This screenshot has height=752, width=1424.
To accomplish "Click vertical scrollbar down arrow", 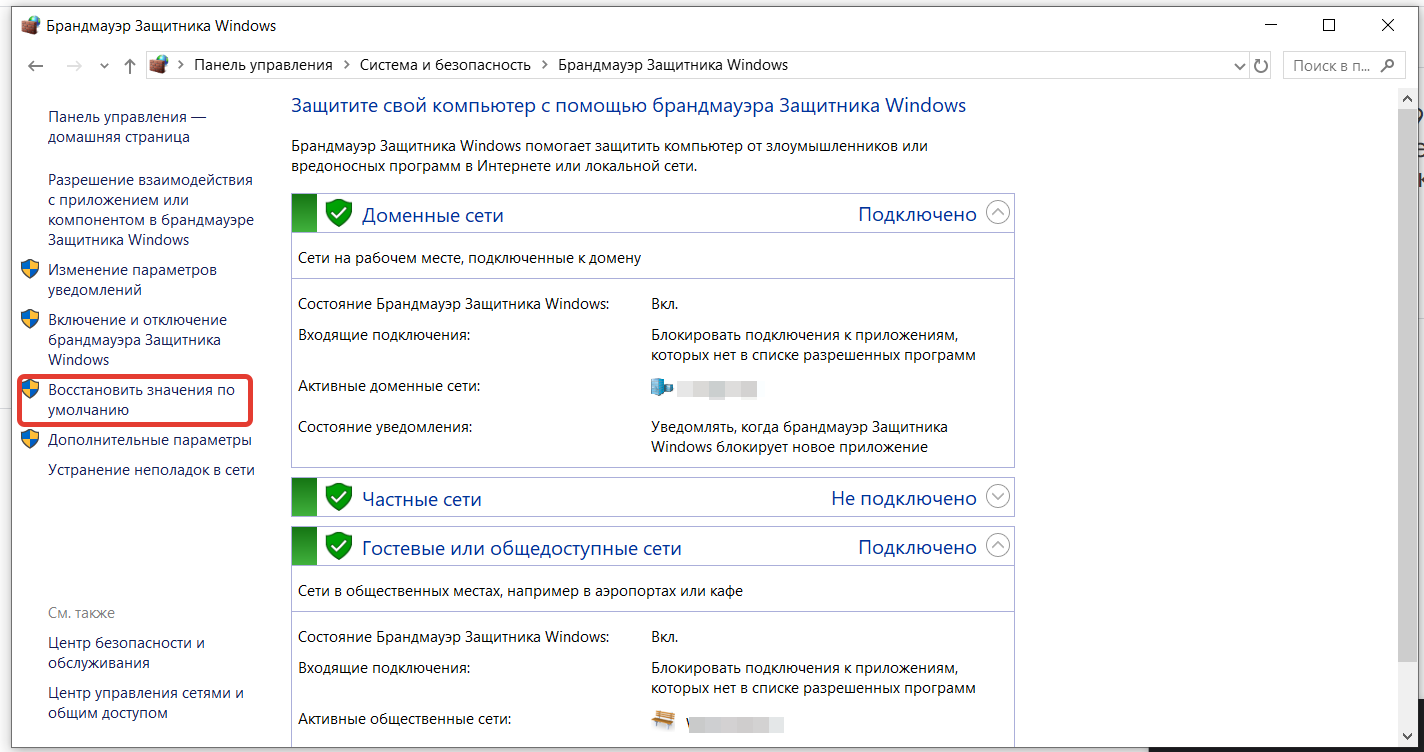I will pyautogui.click(x=1407, y=737).
